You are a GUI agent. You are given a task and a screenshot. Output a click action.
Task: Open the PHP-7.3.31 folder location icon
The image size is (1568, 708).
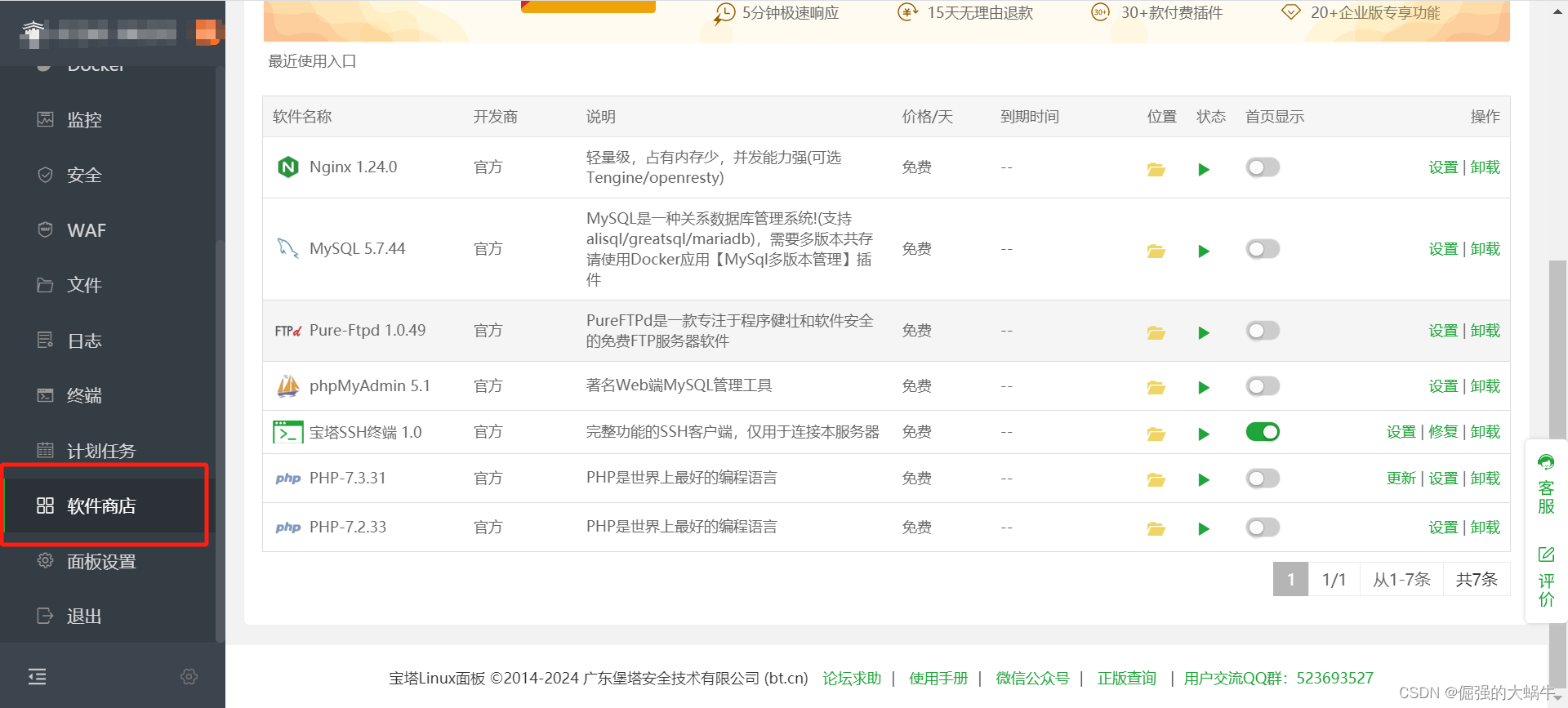1156,479
